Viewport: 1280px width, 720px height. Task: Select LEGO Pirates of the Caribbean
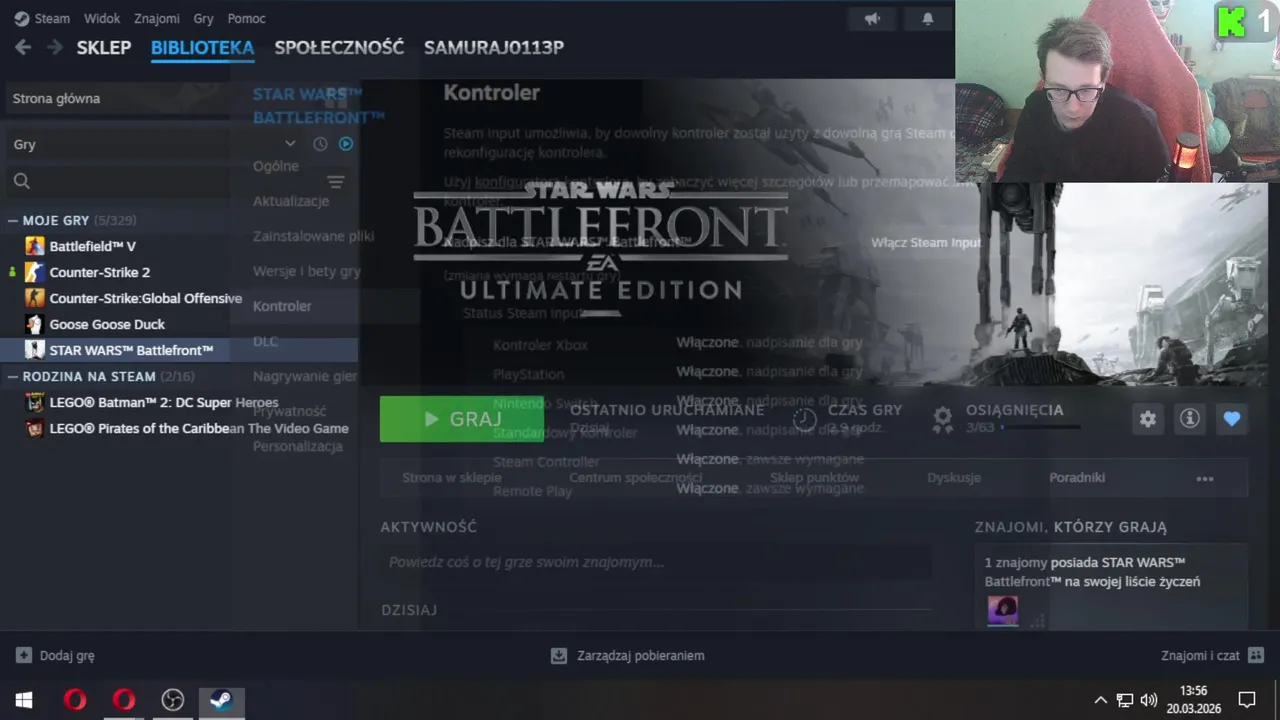point(199,428)
